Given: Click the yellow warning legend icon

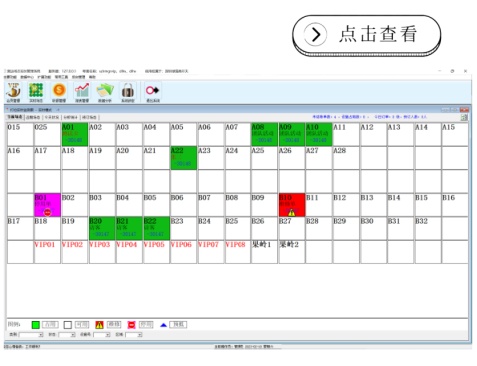Looking at the screenshot, I should click(99, 325).
